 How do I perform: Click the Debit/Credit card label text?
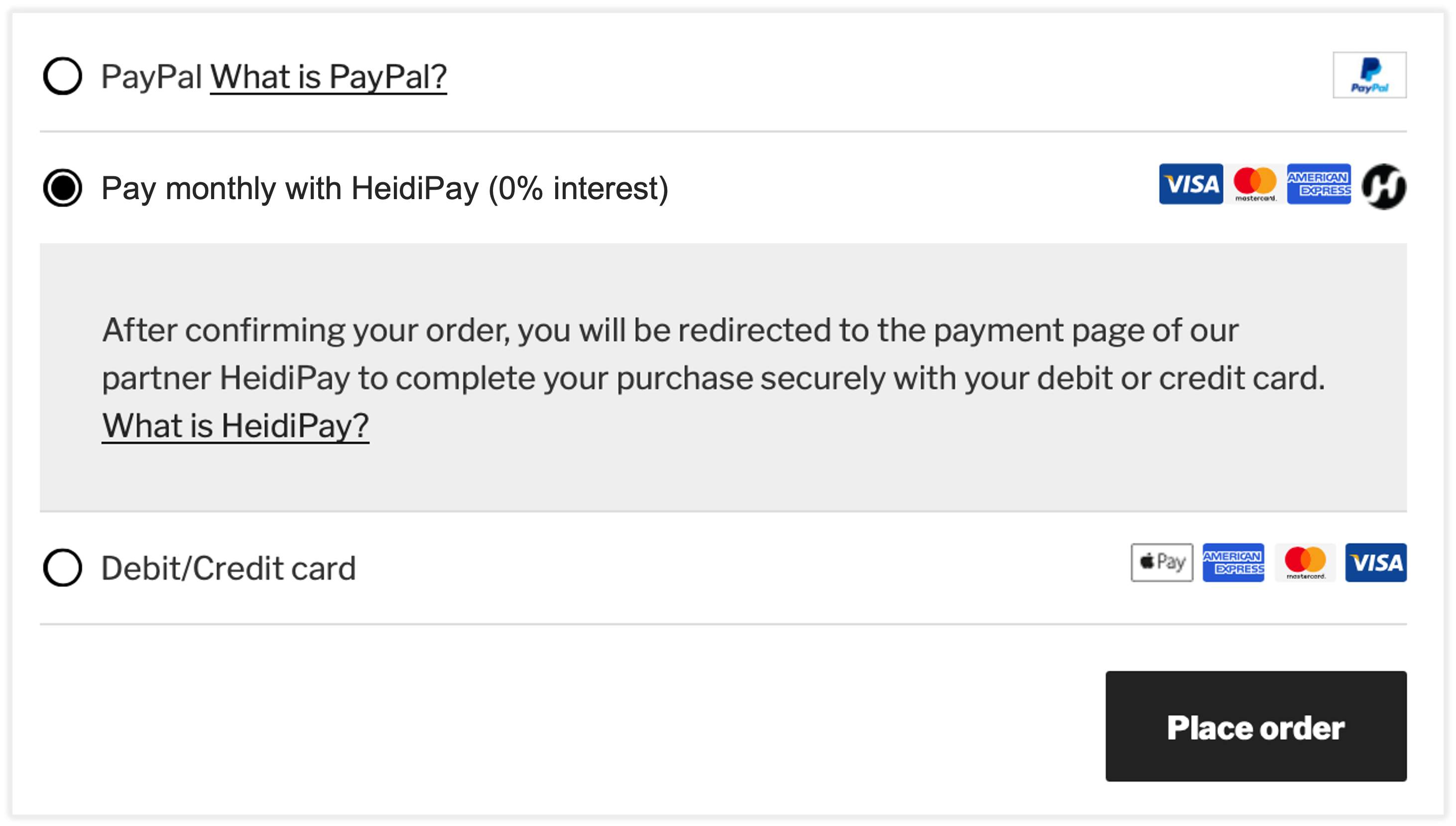coord(227,566)
